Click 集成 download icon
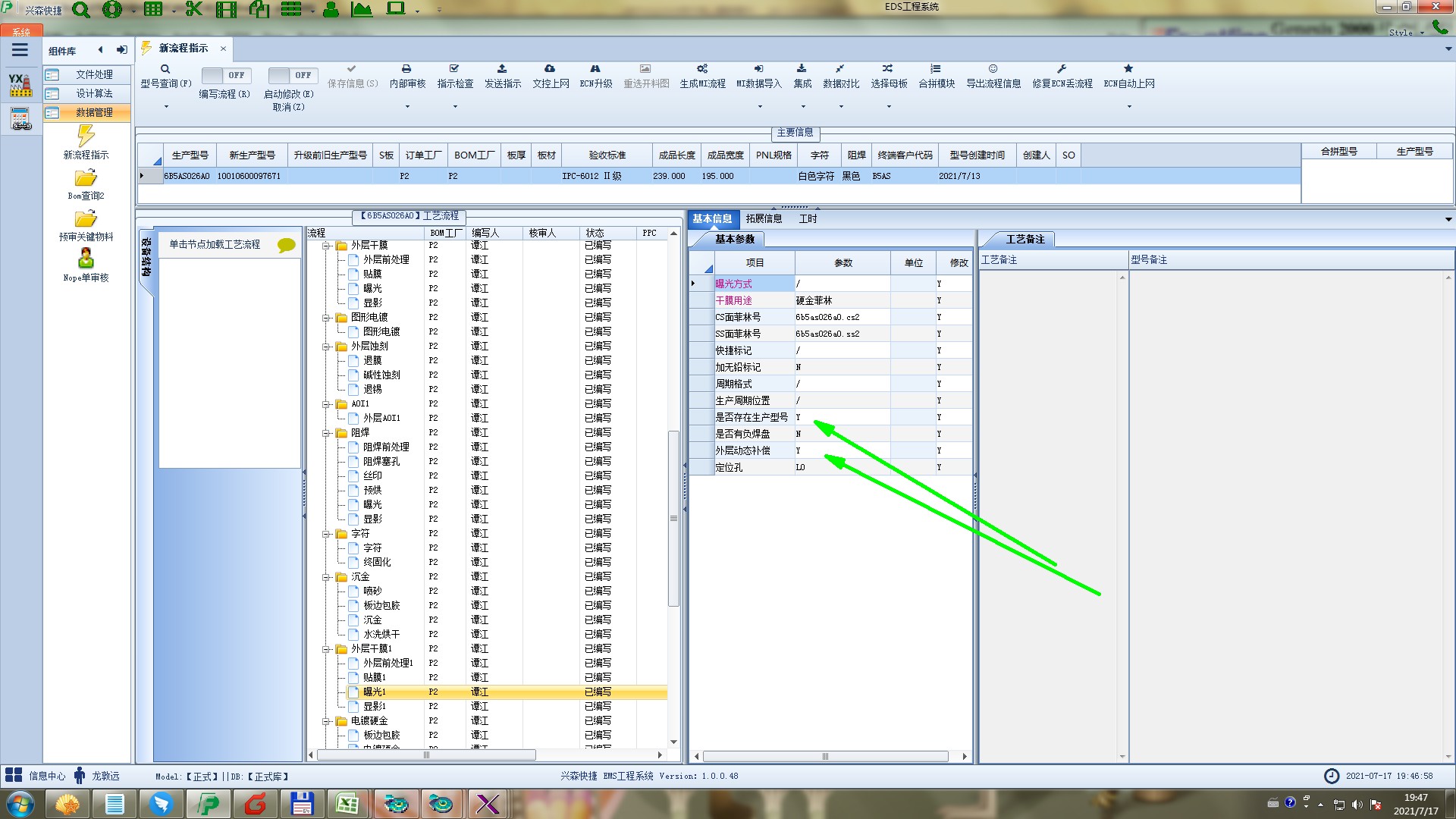The image size is (1456, 819). 802,69
